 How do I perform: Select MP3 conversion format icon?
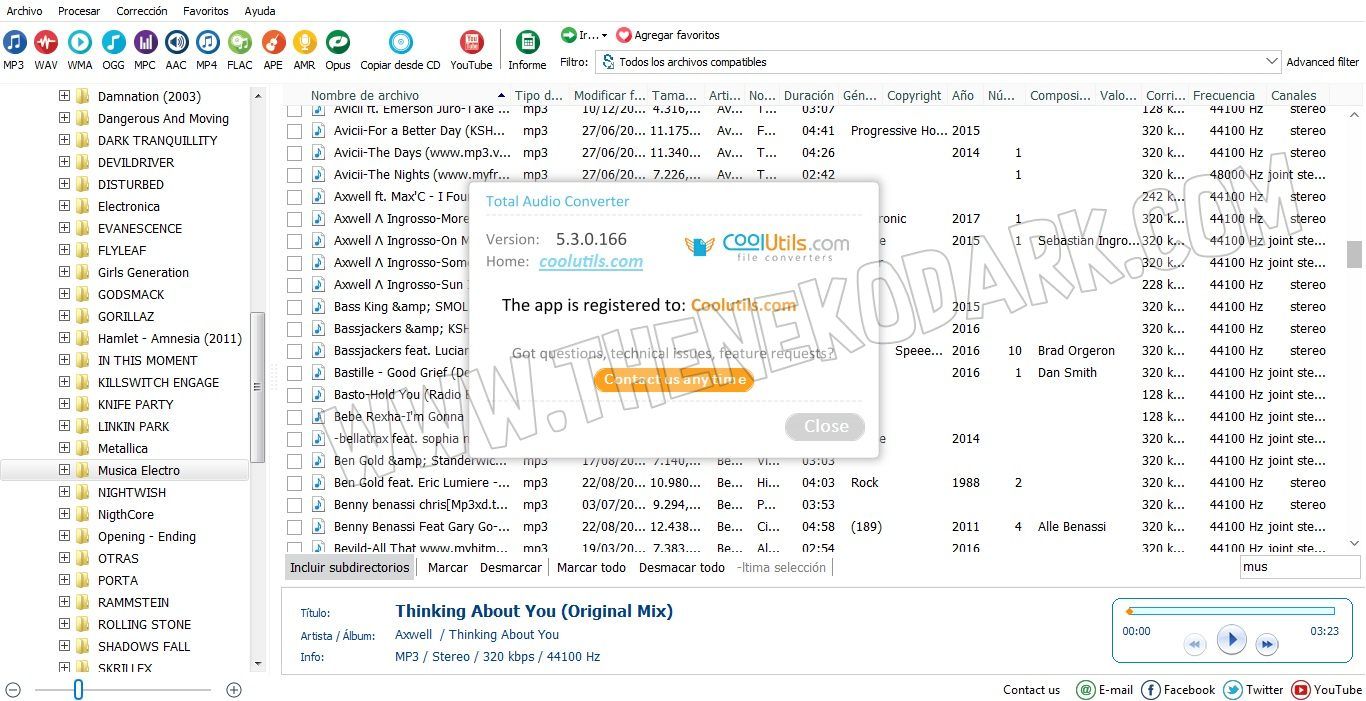(14, 42)
